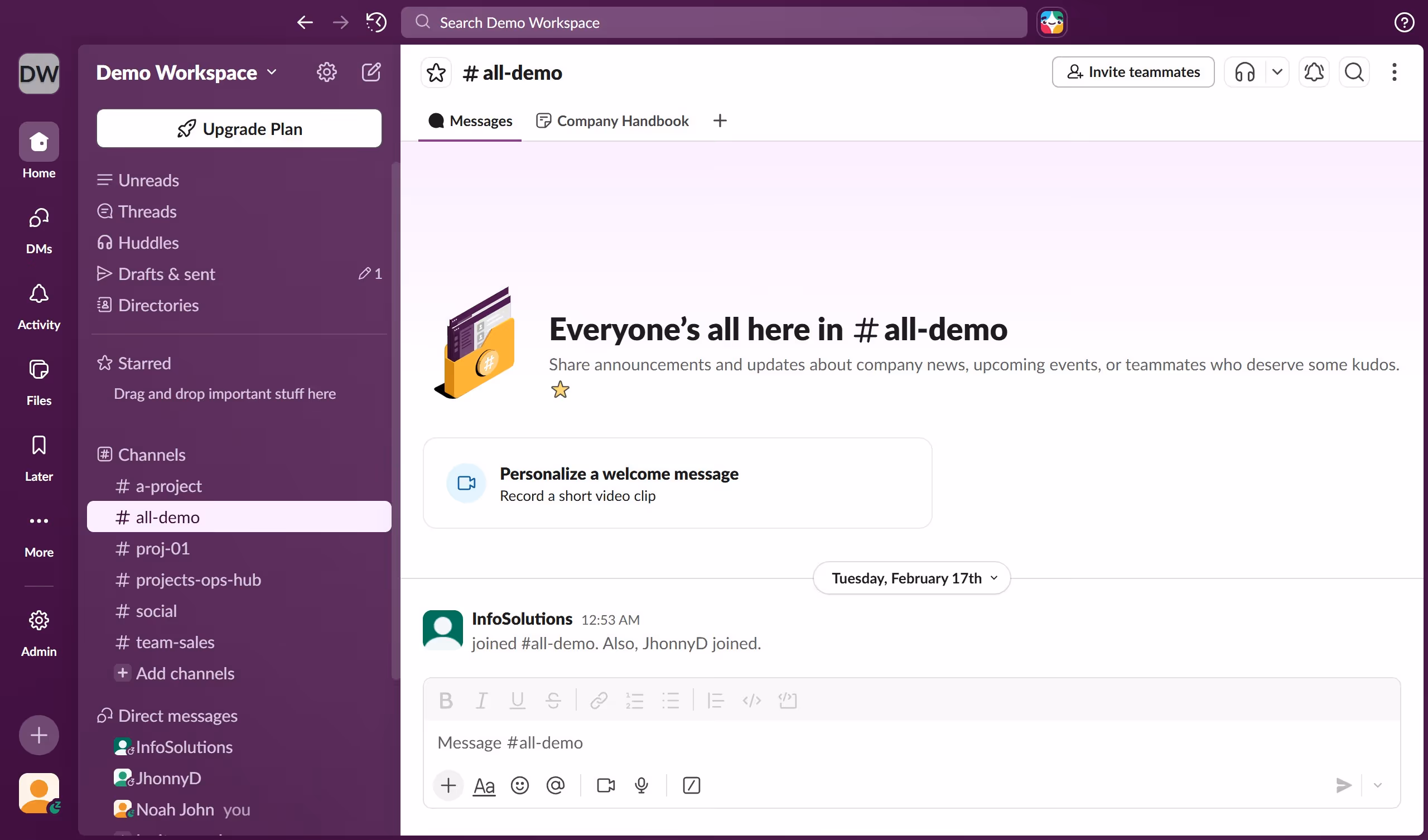
Task: Click the colorful Slack AI avatar icon
Action: pyautogui.click(x=1051, y=22)
